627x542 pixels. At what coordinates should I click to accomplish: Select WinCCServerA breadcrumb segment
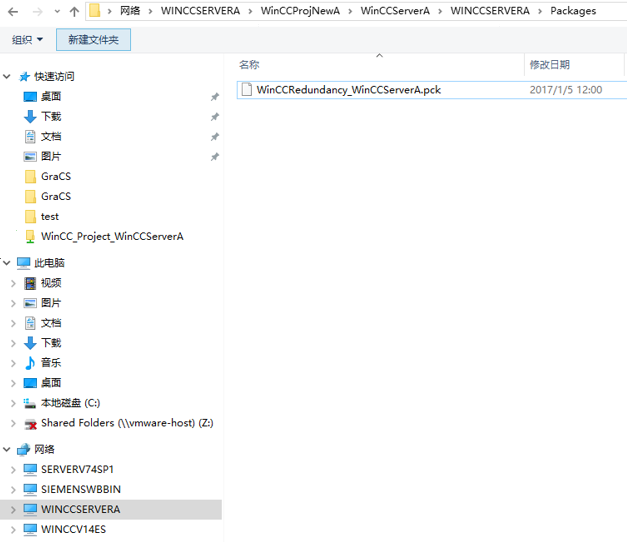tap(395, 11)
